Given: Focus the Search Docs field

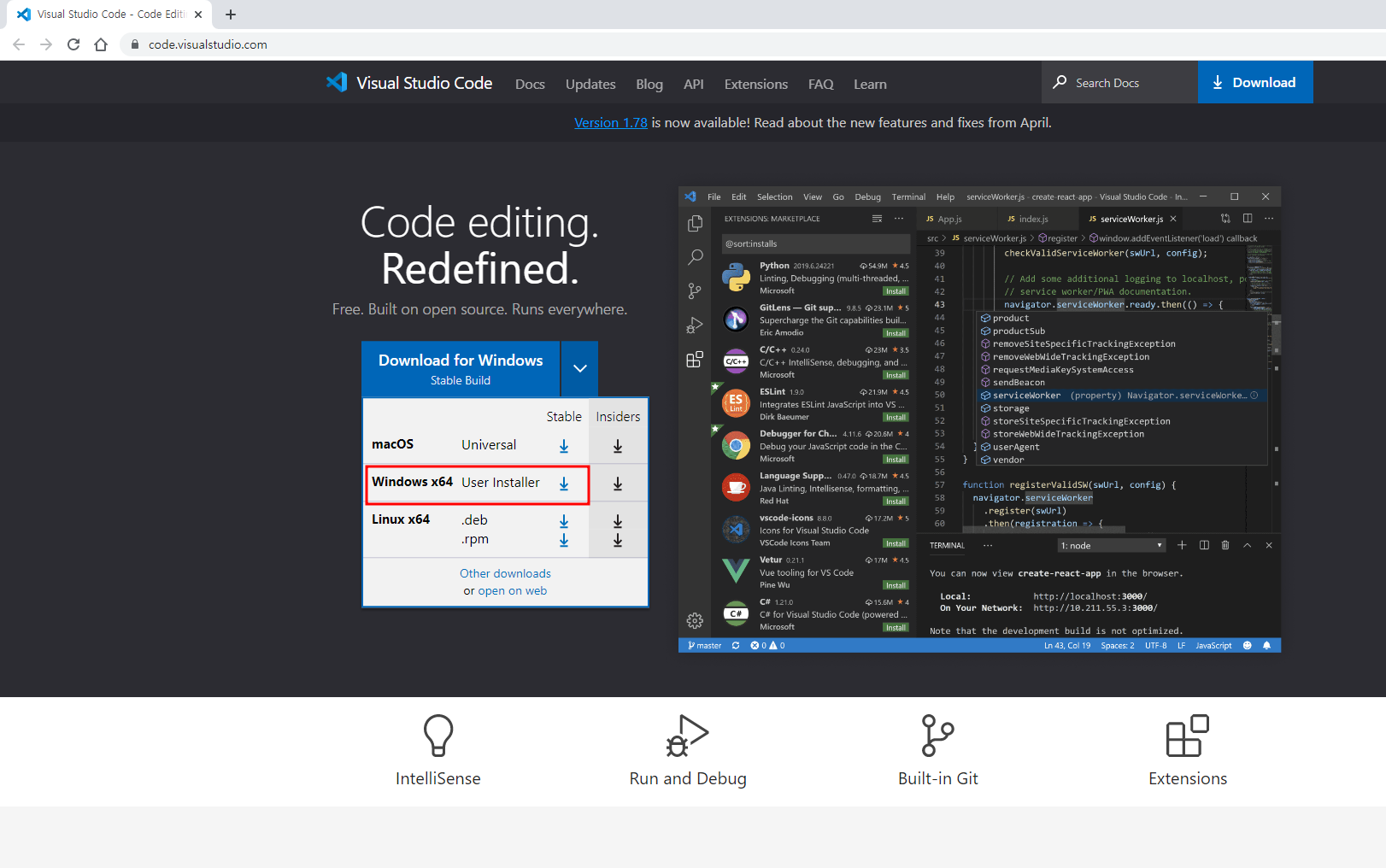Looking at the screenshot, I should point(1120,82).
